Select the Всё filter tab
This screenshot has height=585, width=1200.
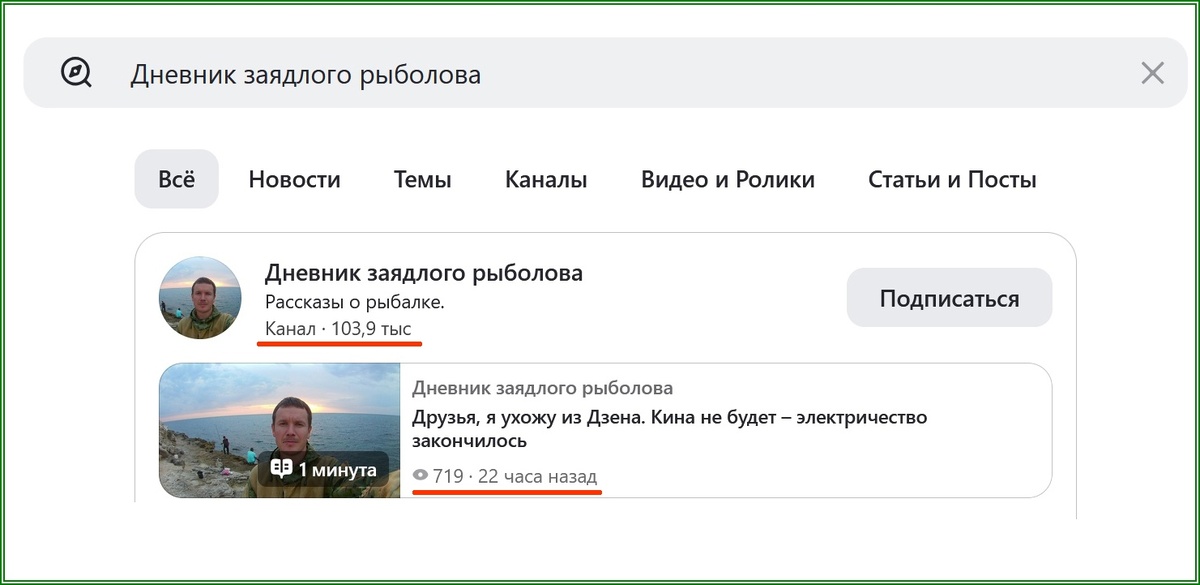176,179
